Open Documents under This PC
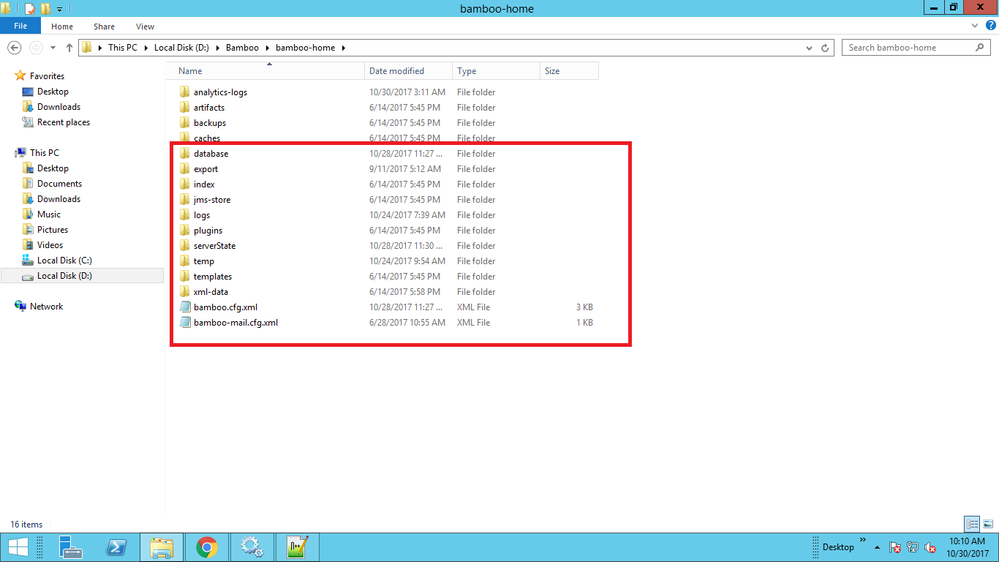The height and width of the screenshot is (562, 999). [x=59, y=184]
